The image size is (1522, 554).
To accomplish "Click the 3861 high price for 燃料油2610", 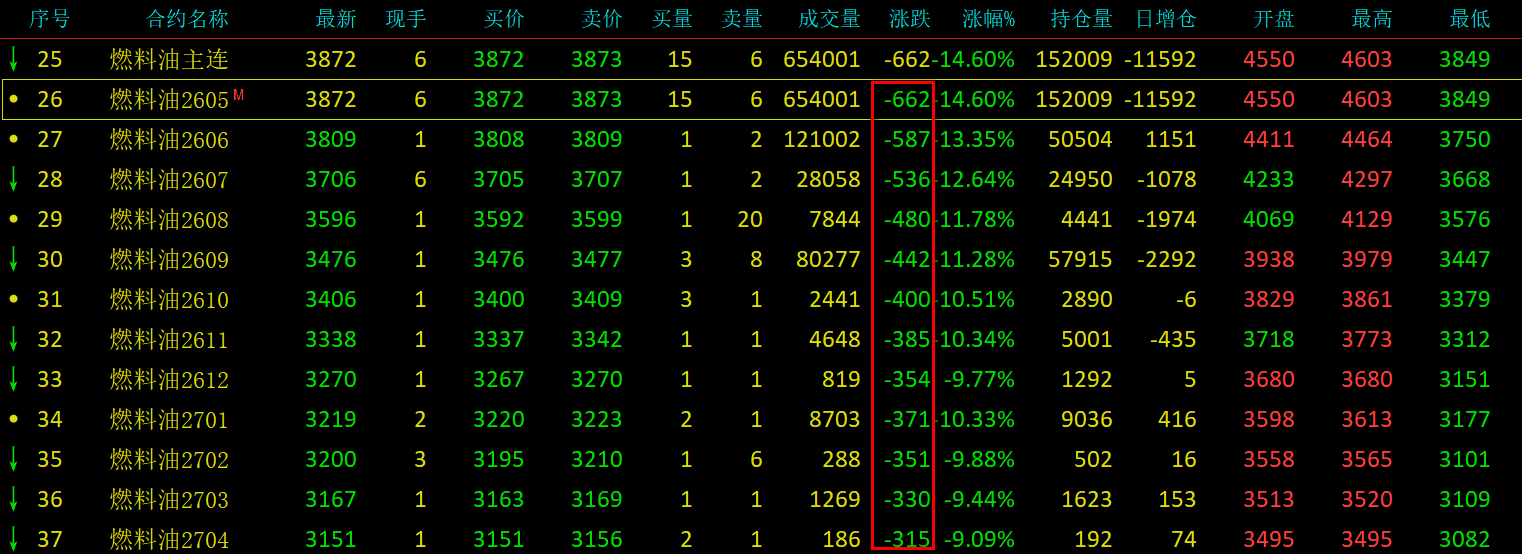I will click(x=1366, y=300).
